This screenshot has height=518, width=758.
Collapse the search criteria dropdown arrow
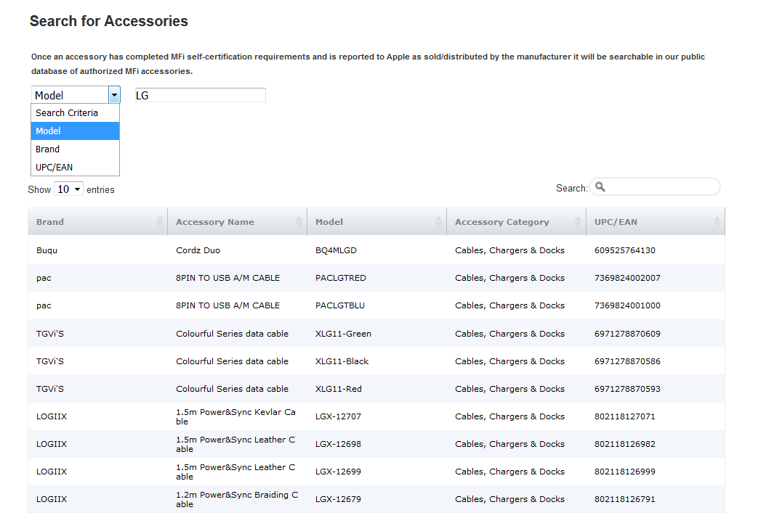114,95
